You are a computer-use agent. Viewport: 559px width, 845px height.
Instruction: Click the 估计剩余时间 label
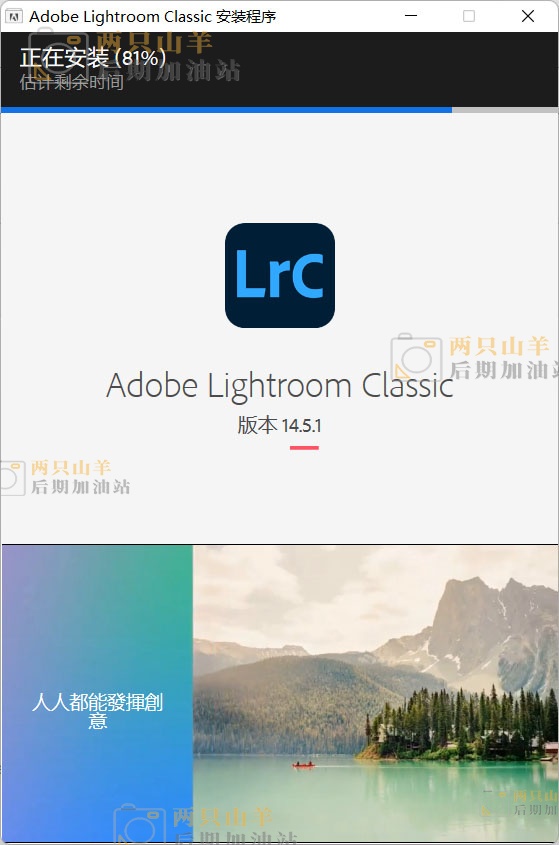coord(72,82)
